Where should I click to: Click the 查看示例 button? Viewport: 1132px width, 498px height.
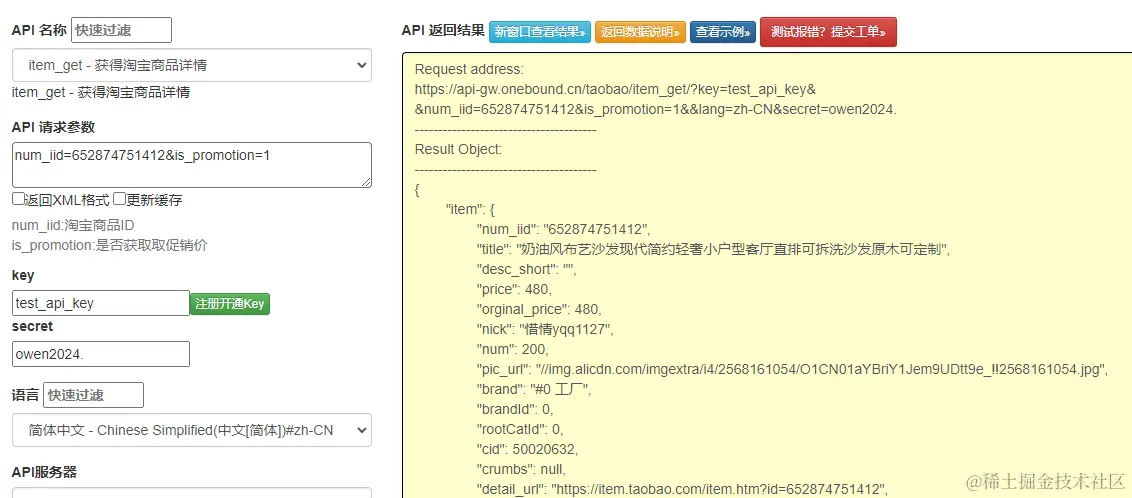(x=723, y=32)
